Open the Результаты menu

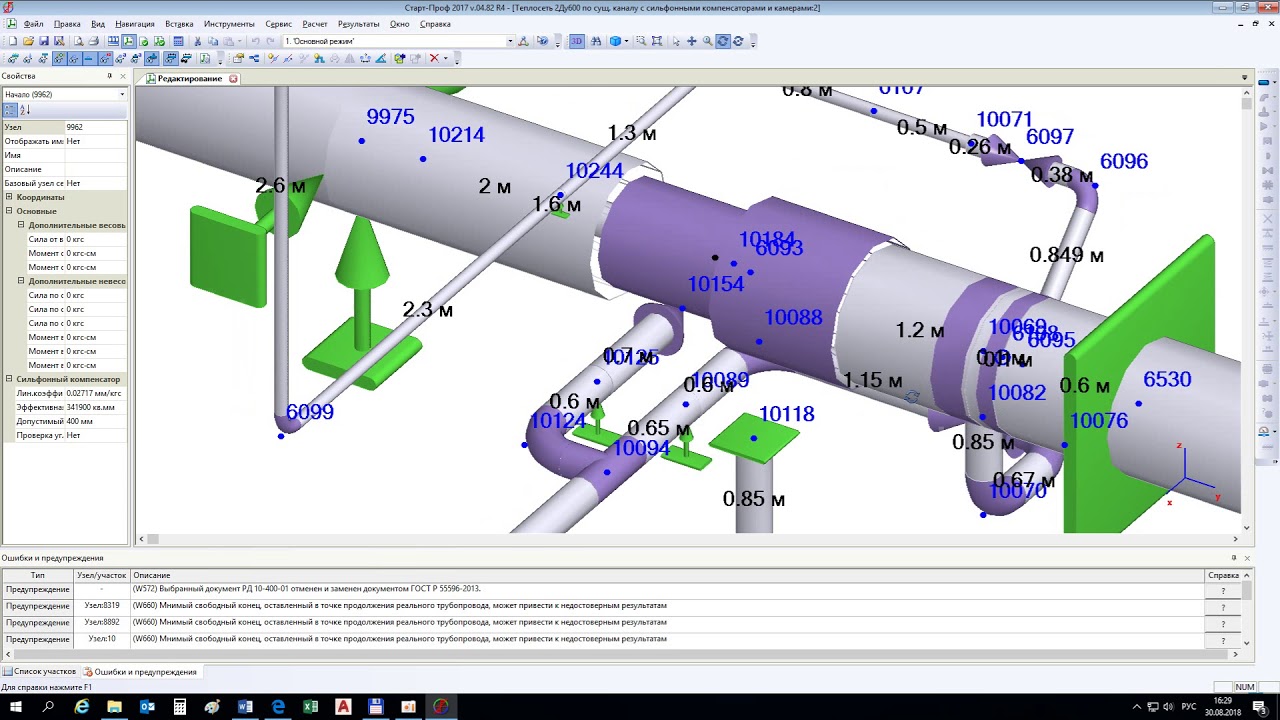(358, 24)
